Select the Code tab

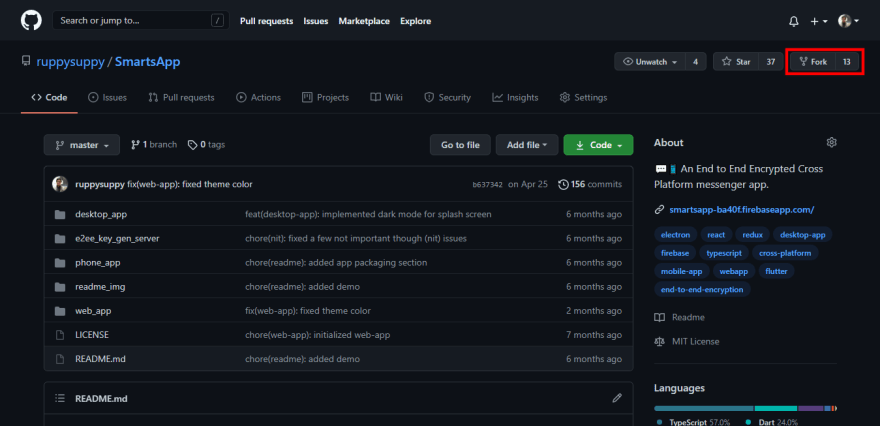tap(49, 98)
